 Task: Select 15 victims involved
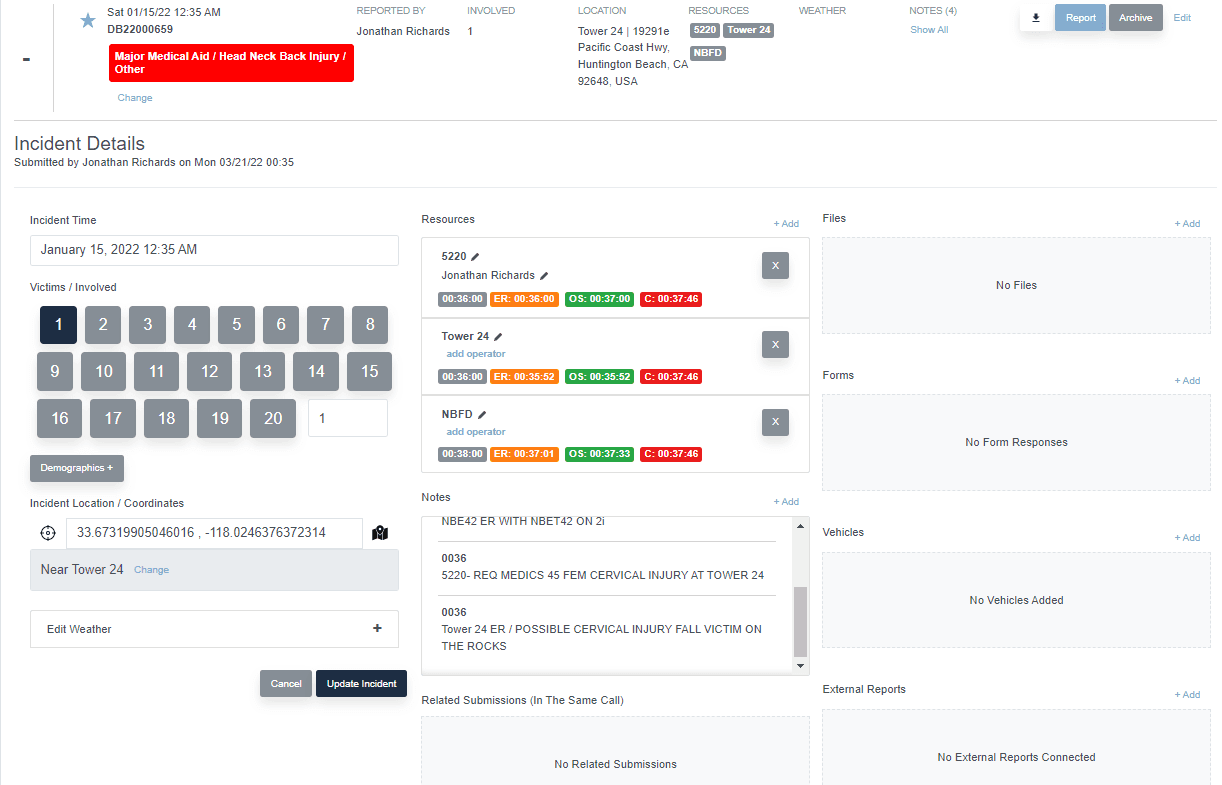pyautogui.click(x=369, y=372)
